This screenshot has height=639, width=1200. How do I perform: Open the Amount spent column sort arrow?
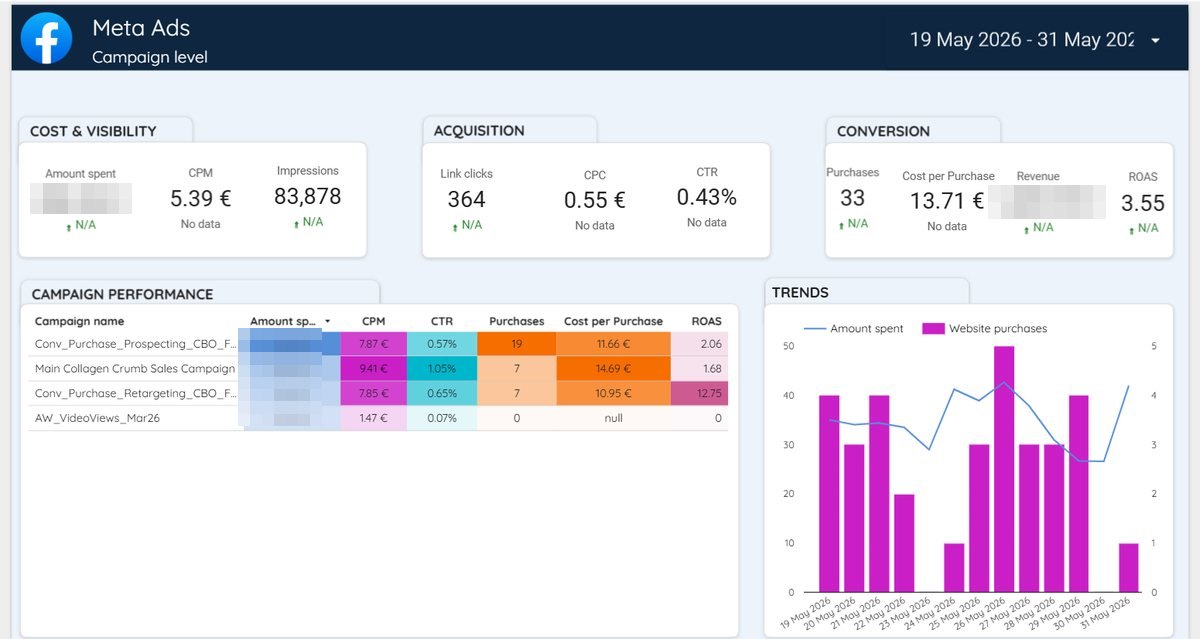[x=328, y=322]
